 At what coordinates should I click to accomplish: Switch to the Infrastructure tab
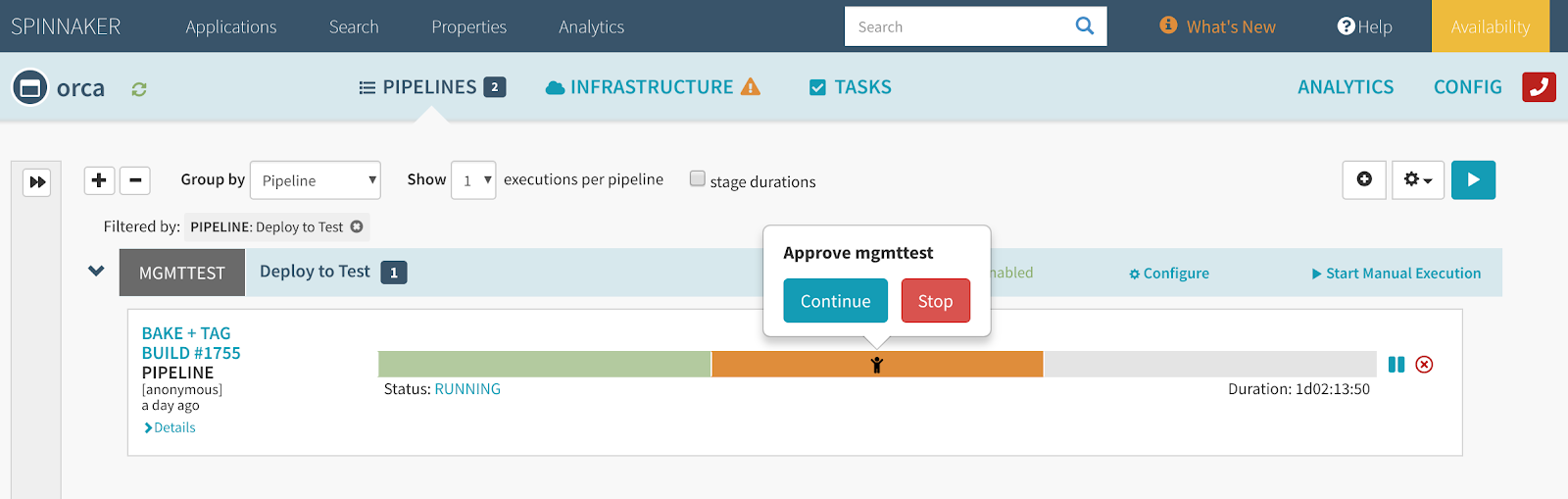click(x=652, y=87)
